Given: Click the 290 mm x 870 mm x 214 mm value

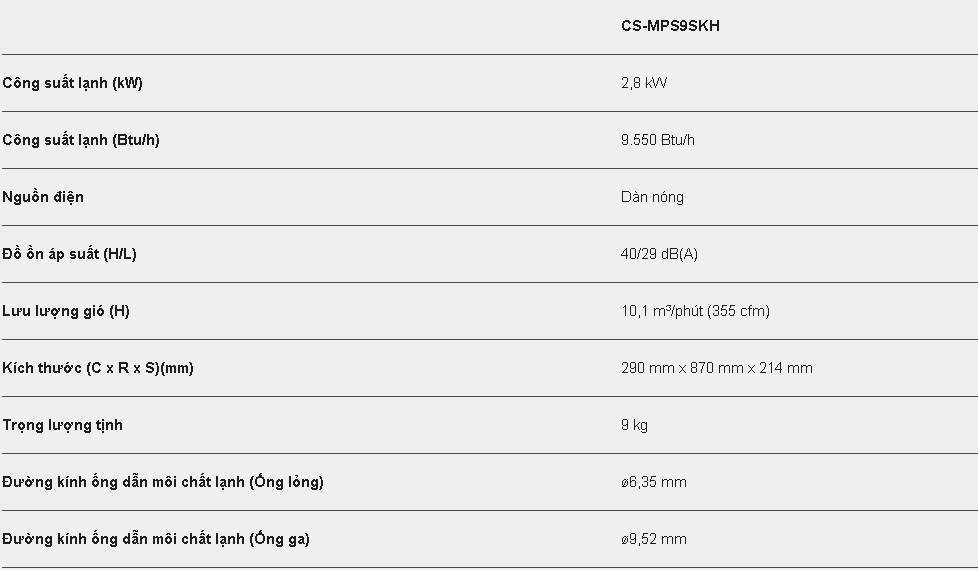Looking at the screenshot, I should point(716,368).
